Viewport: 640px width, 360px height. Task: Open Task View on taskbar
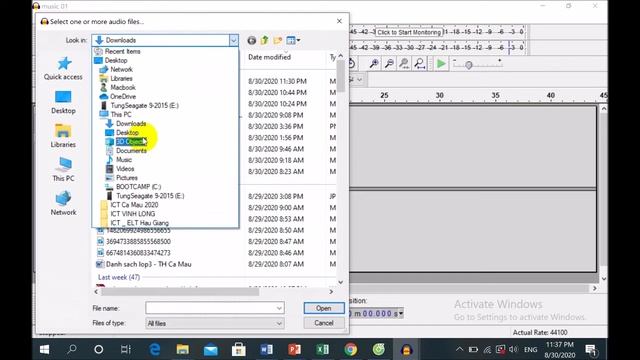[126, 349]
